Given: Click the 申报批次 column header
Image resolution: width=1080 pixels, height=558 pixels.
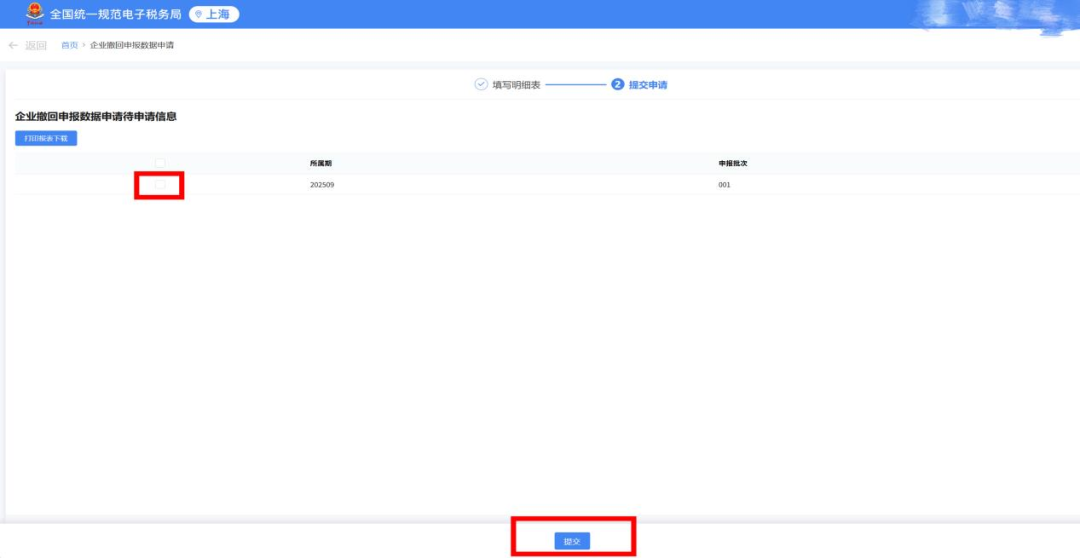Looking at the screenshot, I should point(733,163).
